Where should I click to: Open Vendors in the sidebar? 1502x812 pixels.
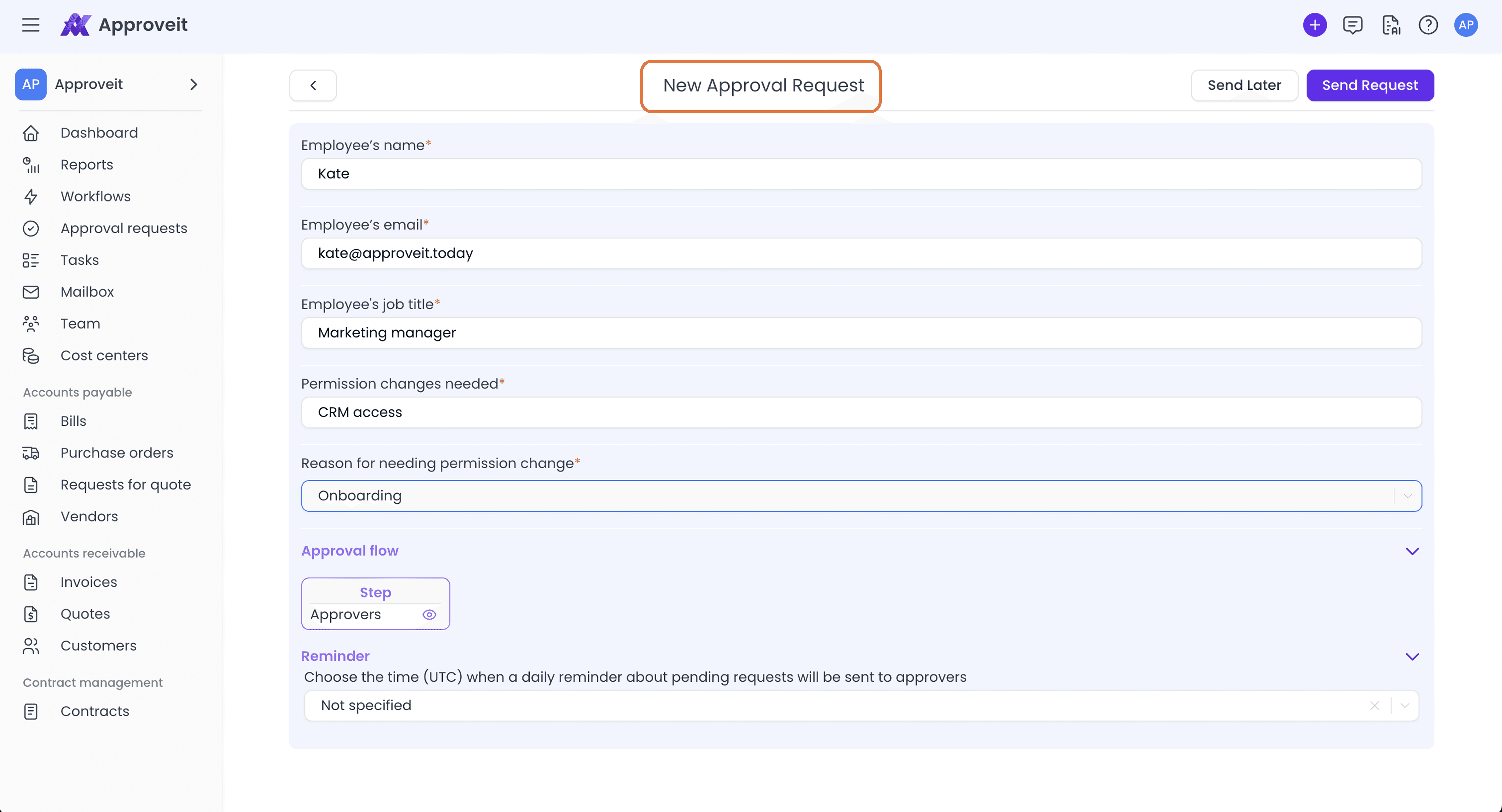[89, 517]
